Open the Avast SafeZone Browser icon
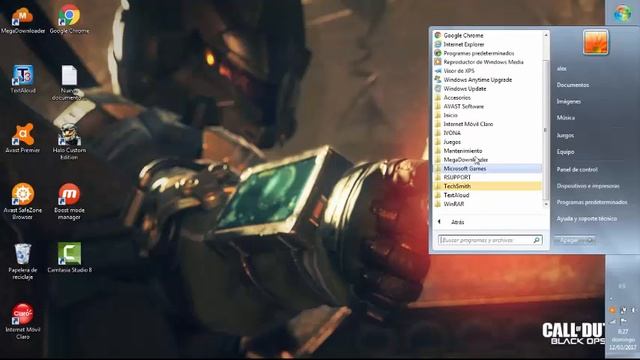640x360 pixels. pyautogui.click(x=22, y=202)
